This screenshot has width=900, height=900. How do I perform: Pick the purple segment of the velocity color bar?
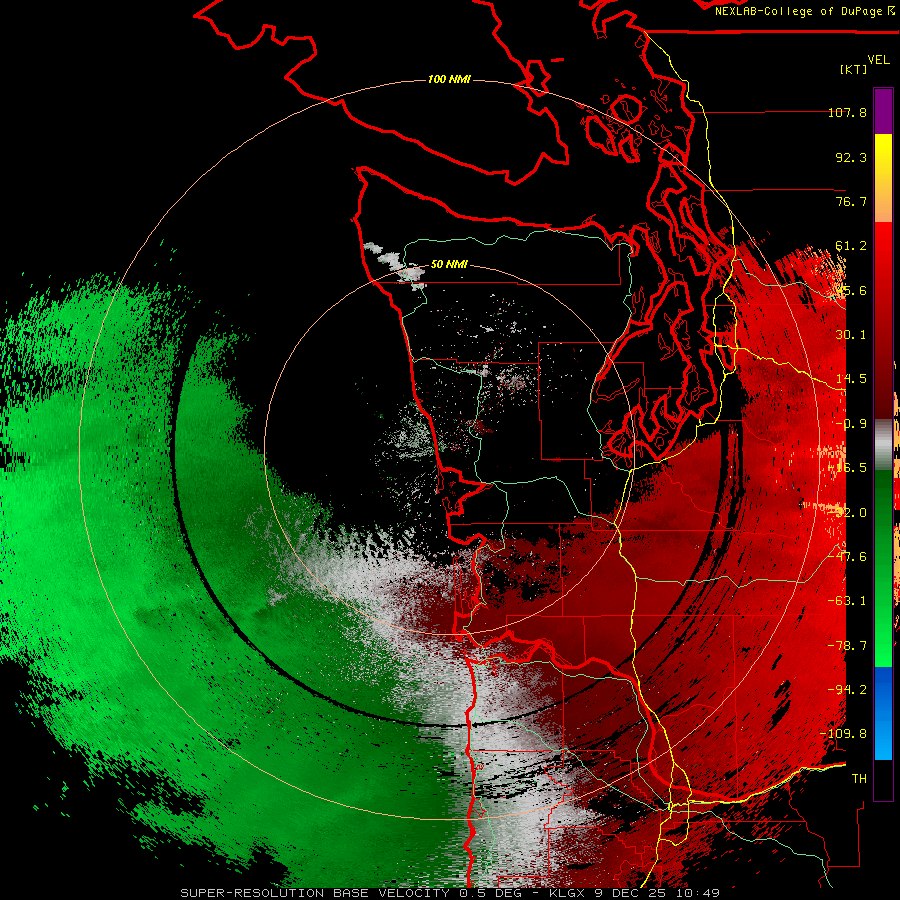tap(883, 111)
